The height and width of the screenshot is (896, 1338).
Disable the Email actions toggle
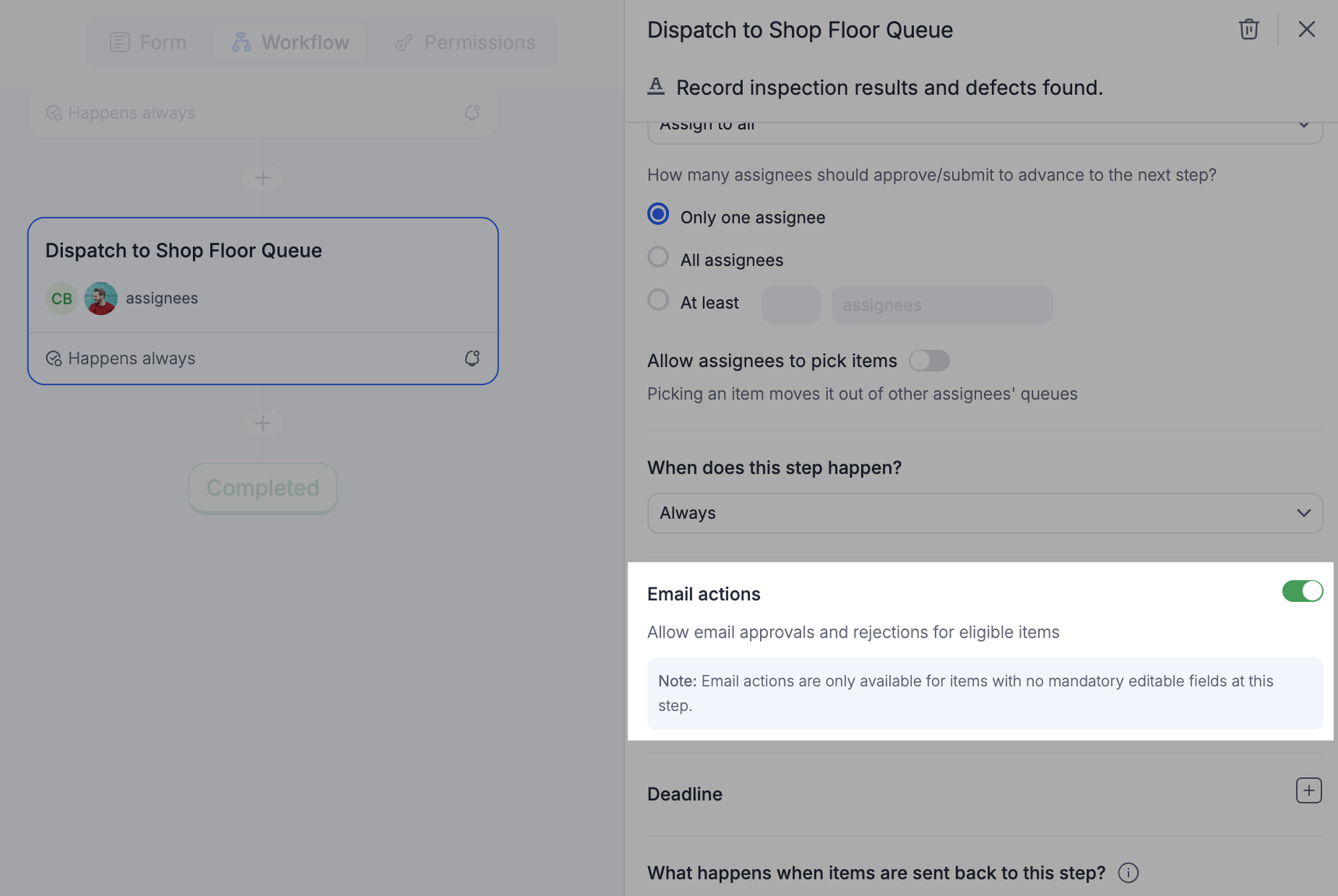click(x=1301, y=591)
